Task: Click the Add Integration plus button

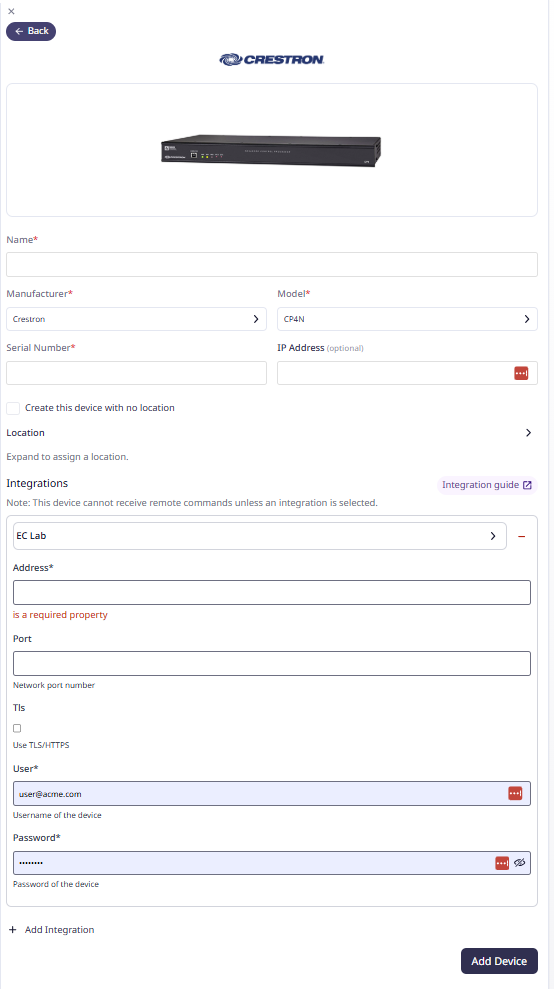Action: pos(51,930)
